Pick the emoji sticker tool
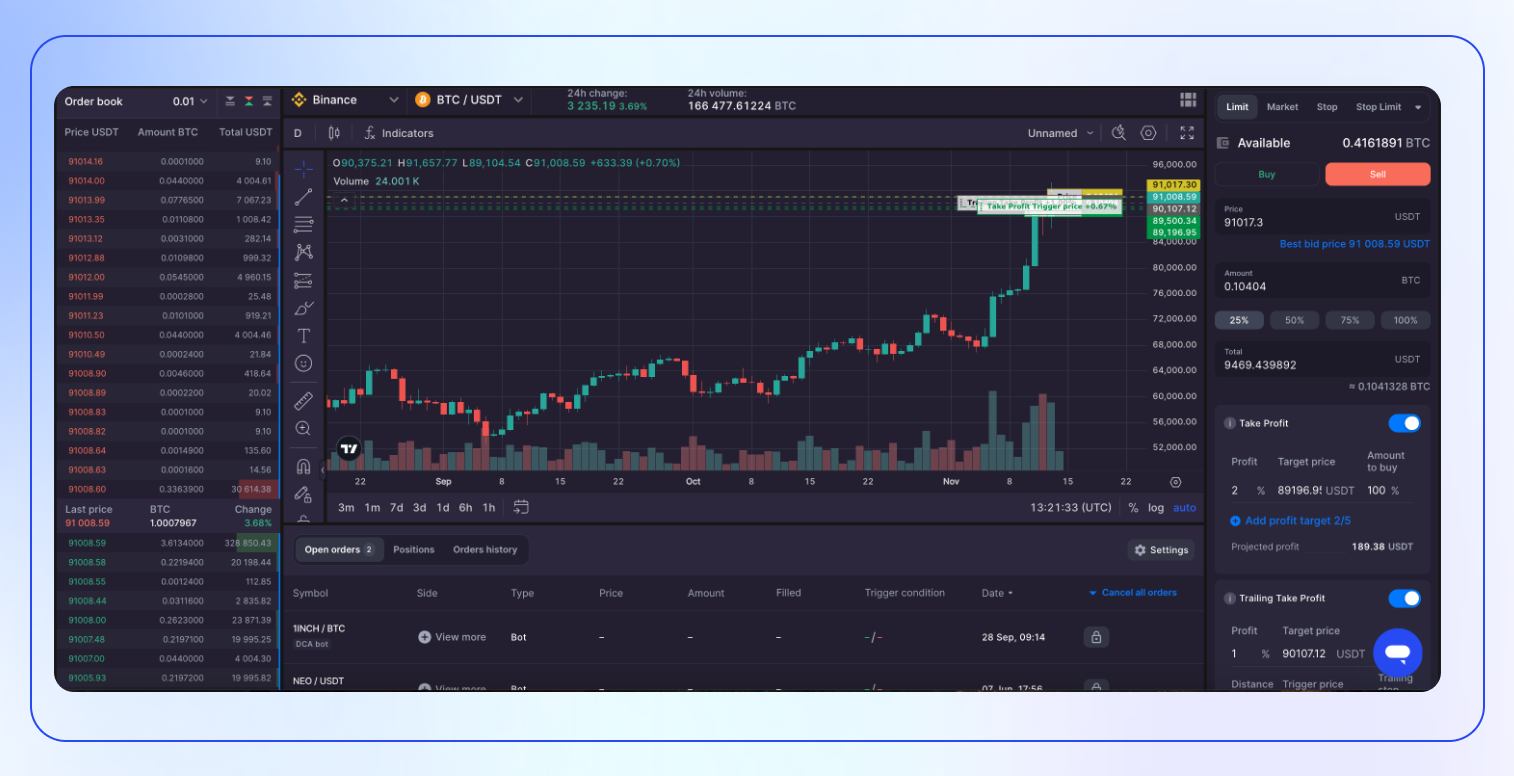1514x776 pixels. click(x=303, y=363)
